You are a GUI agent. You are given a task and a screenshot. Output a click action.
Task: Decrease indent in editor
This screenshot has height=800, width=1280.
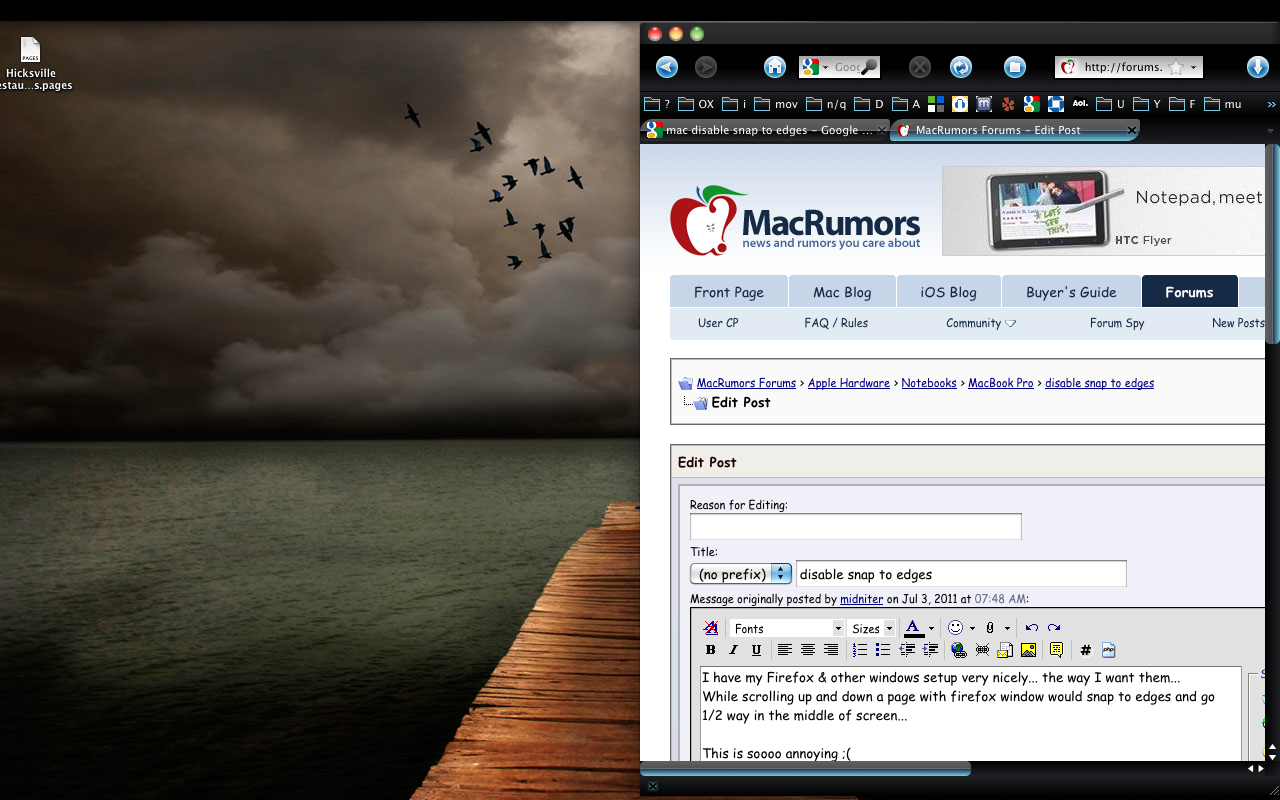pos(907,650)
